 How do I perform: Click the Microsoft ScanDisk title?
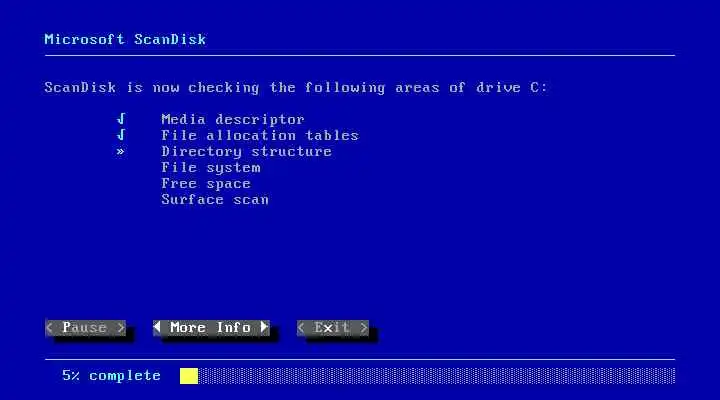point(125,39)
